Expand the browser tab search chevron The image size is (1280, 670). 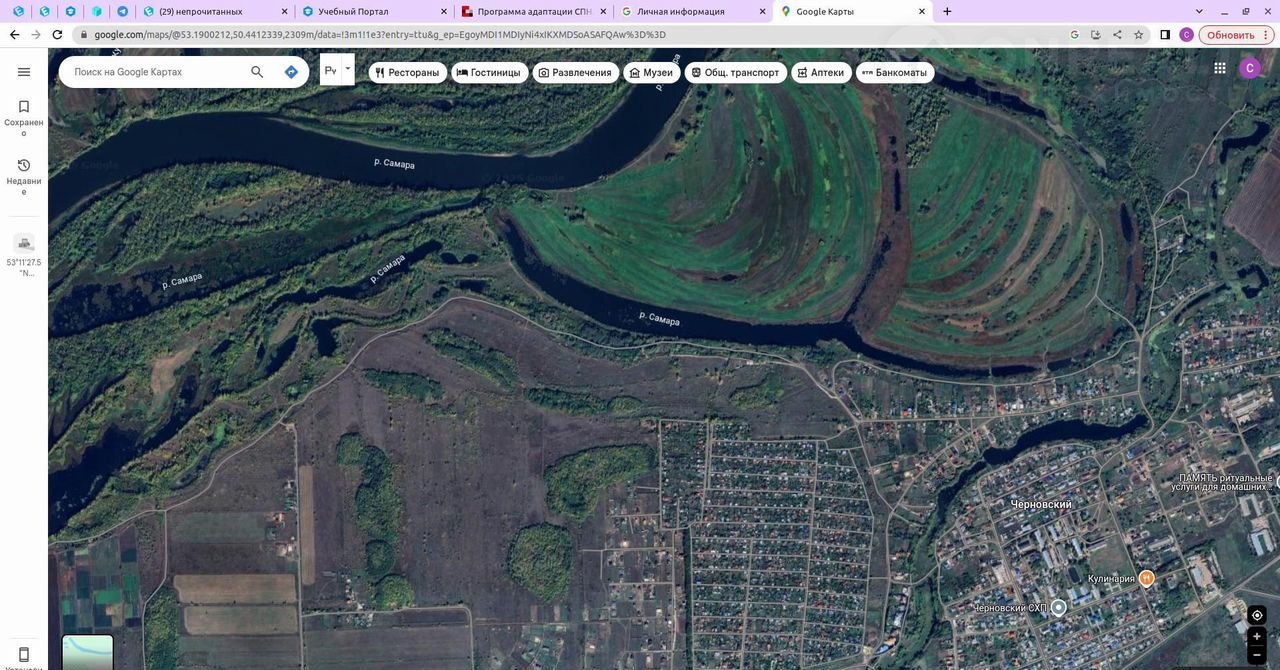click(1199, 12)
